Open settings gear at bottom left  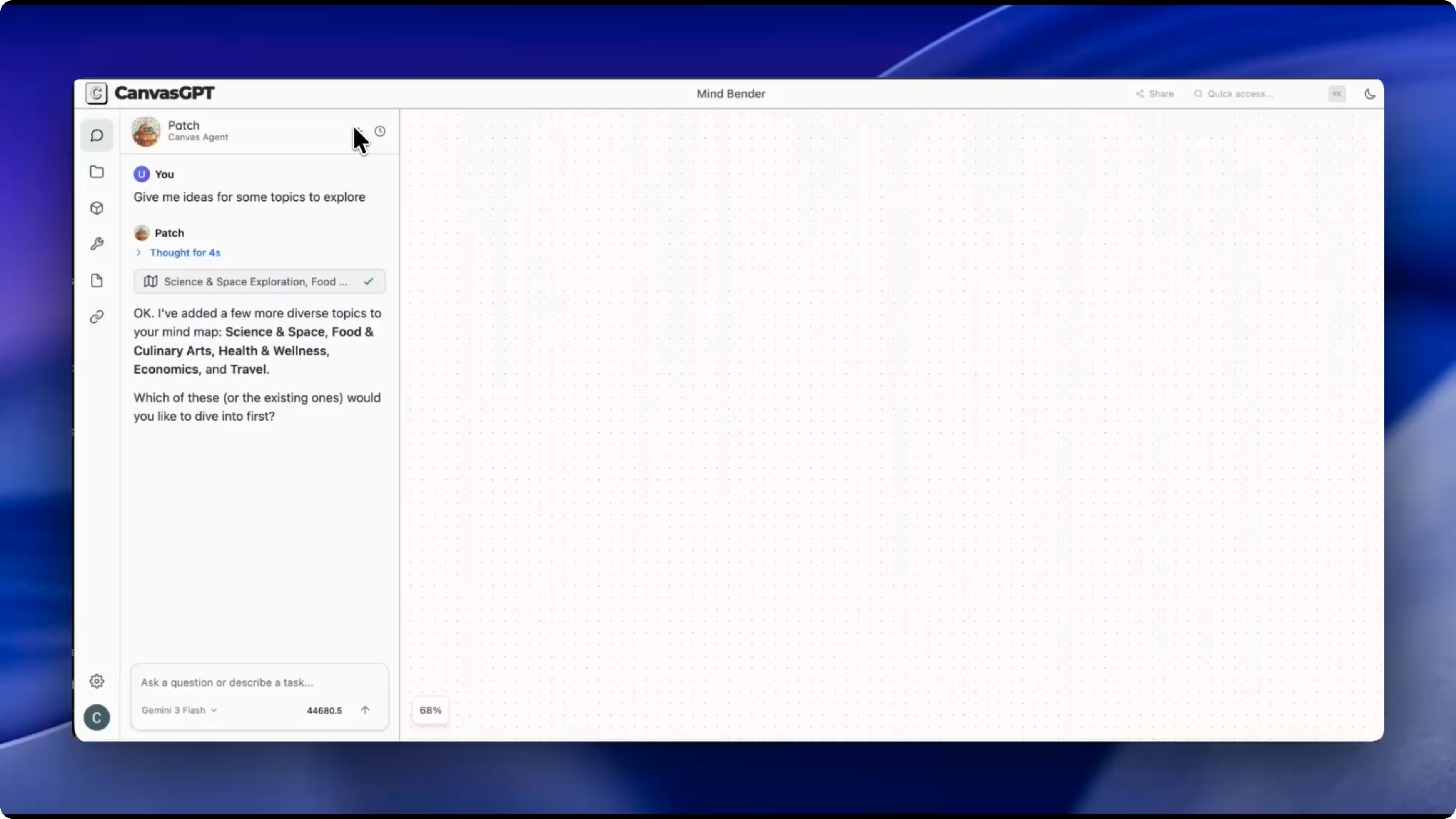click(97, 681)
